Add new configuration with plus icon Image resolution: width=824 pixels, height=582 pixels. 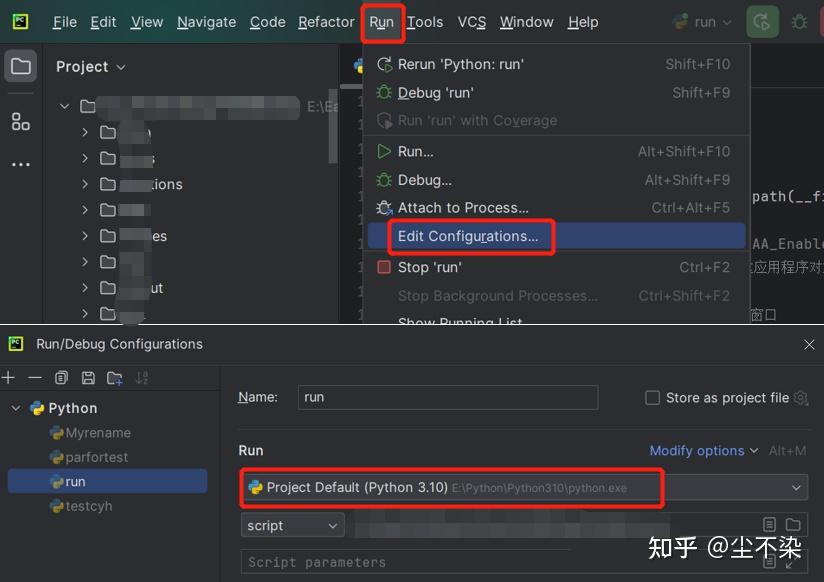click(8, 377)
